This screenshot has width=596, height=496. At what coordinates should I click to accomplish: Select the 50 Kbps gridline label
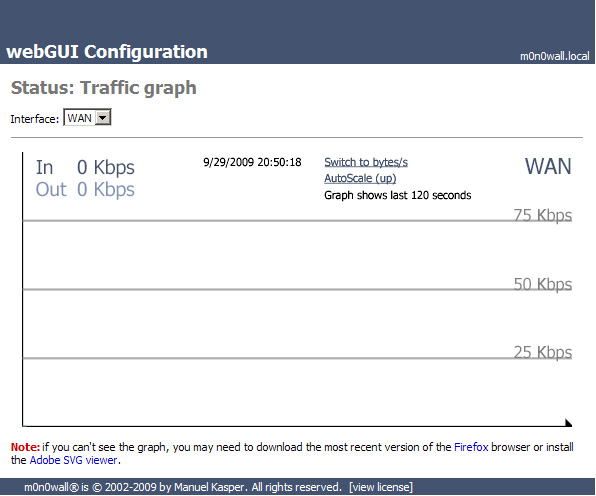(542, 284)
